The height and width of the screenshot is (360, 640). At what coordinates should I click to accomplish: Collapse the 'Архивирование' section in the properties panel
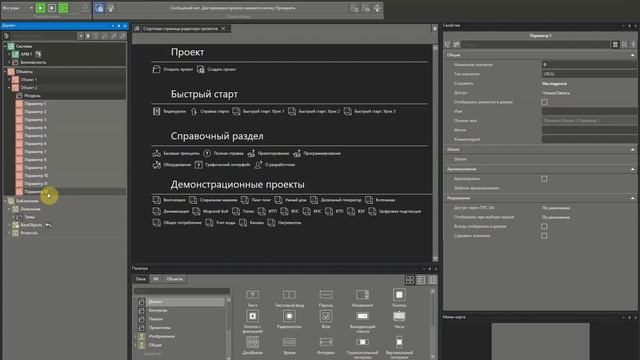pyautogui.click(x=633, y=169)
